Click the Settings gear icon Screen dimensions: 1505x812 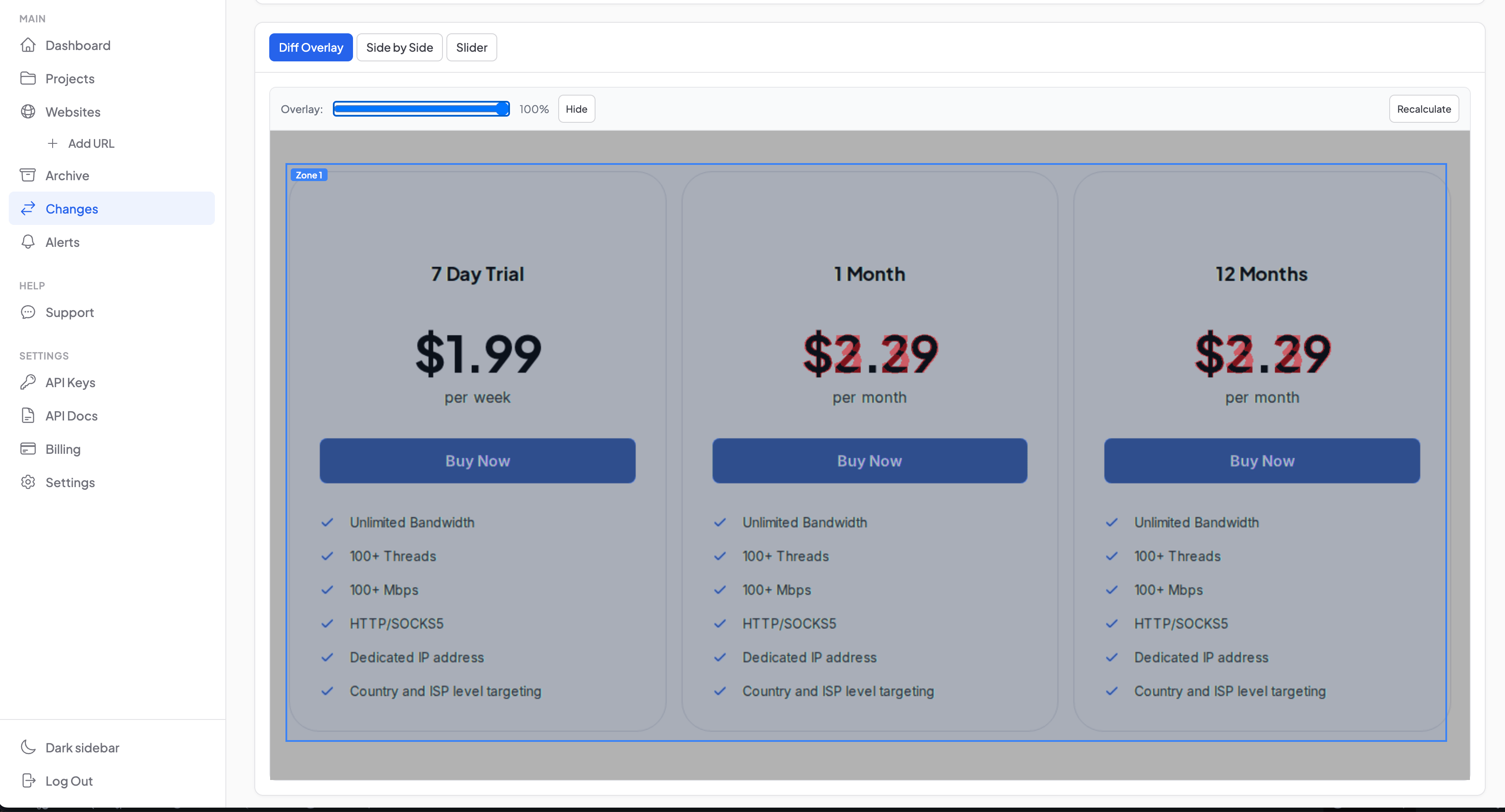point(28,482)
